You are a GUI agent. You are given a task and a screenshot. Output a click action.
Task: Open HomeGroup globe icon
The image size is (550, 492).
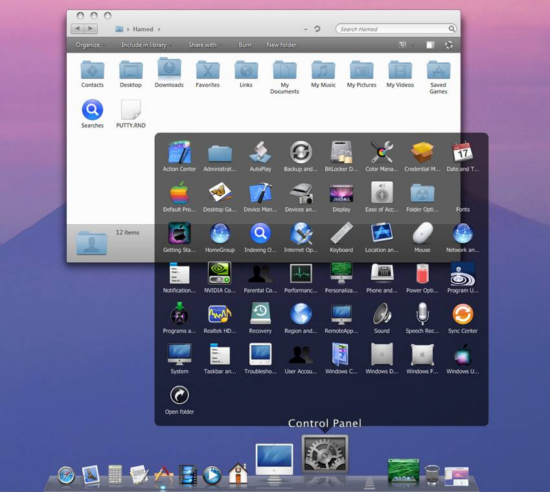pos(220,233)
